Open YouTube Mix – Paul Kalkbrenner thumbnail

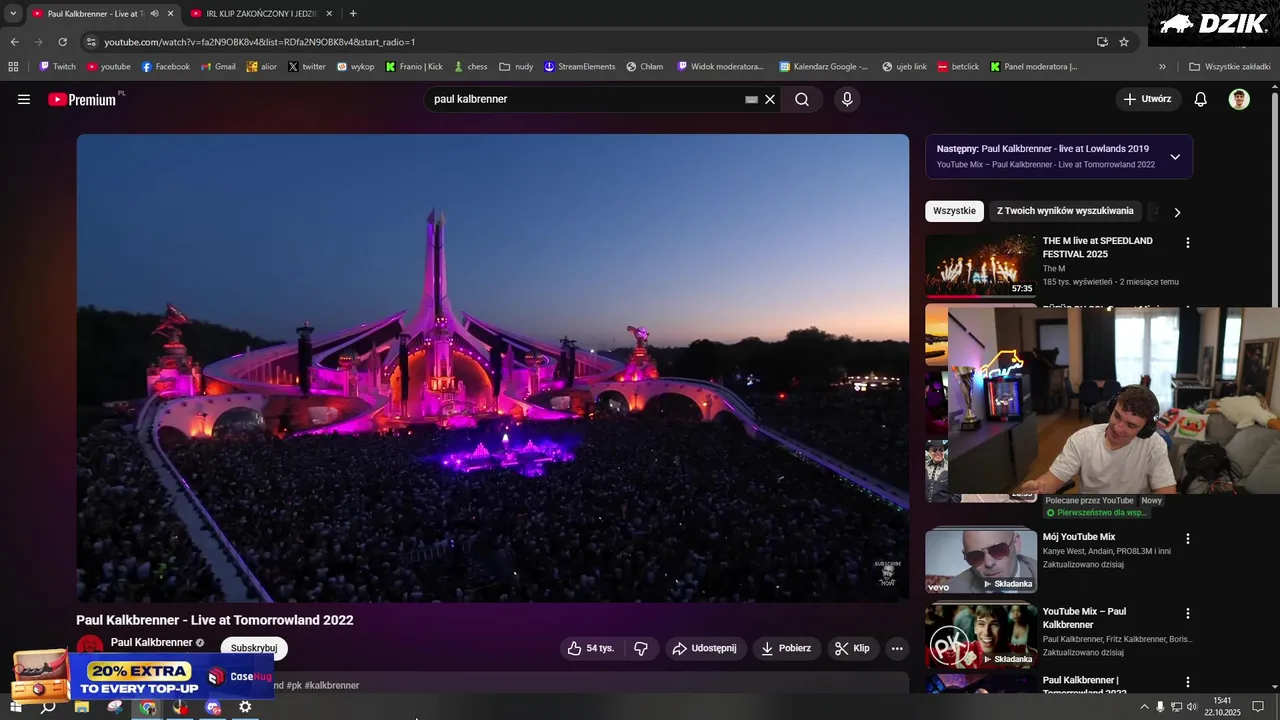pos(981,636)
